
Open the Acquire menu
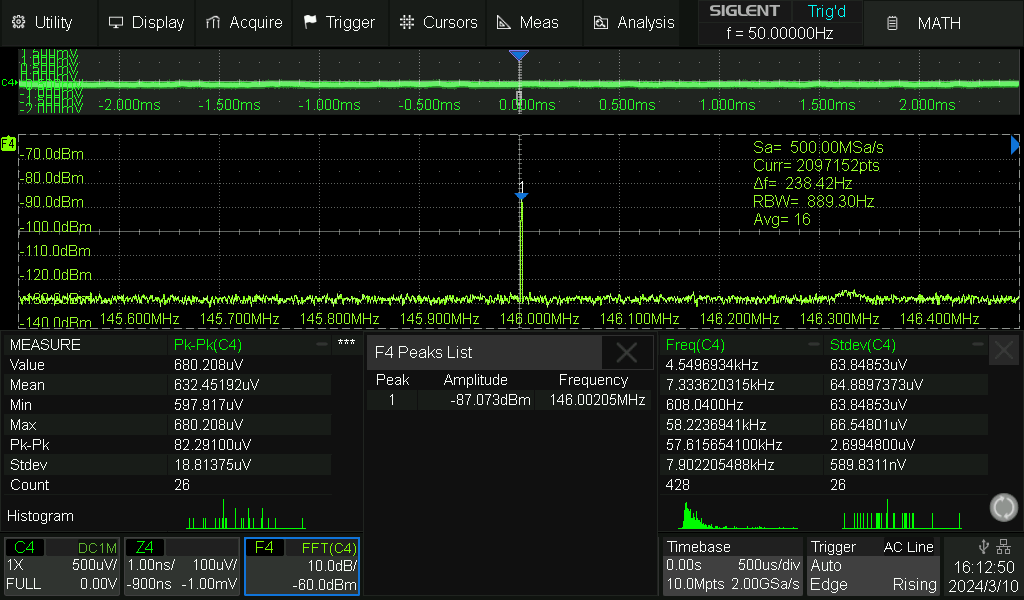[244, 22]
